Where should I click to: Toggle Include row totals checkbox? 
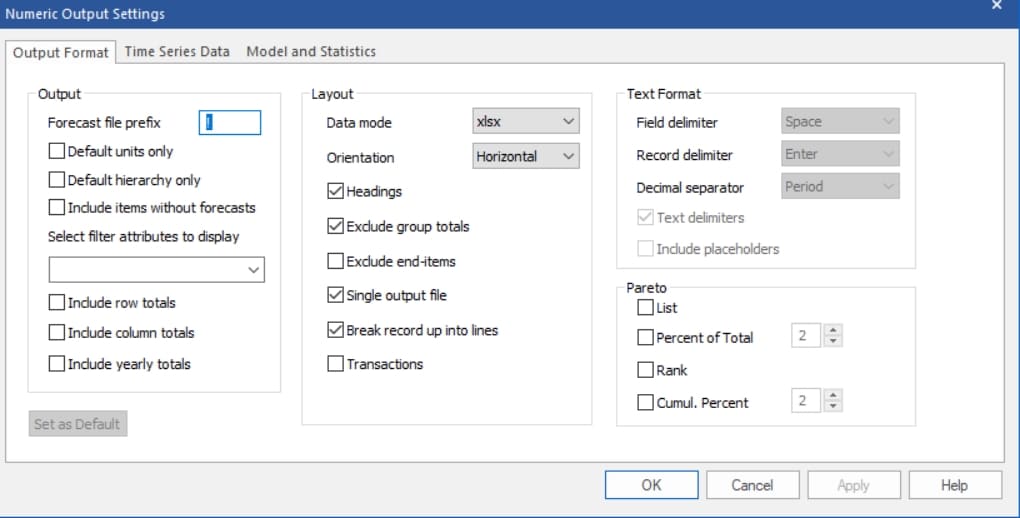[x=57, y=302]
